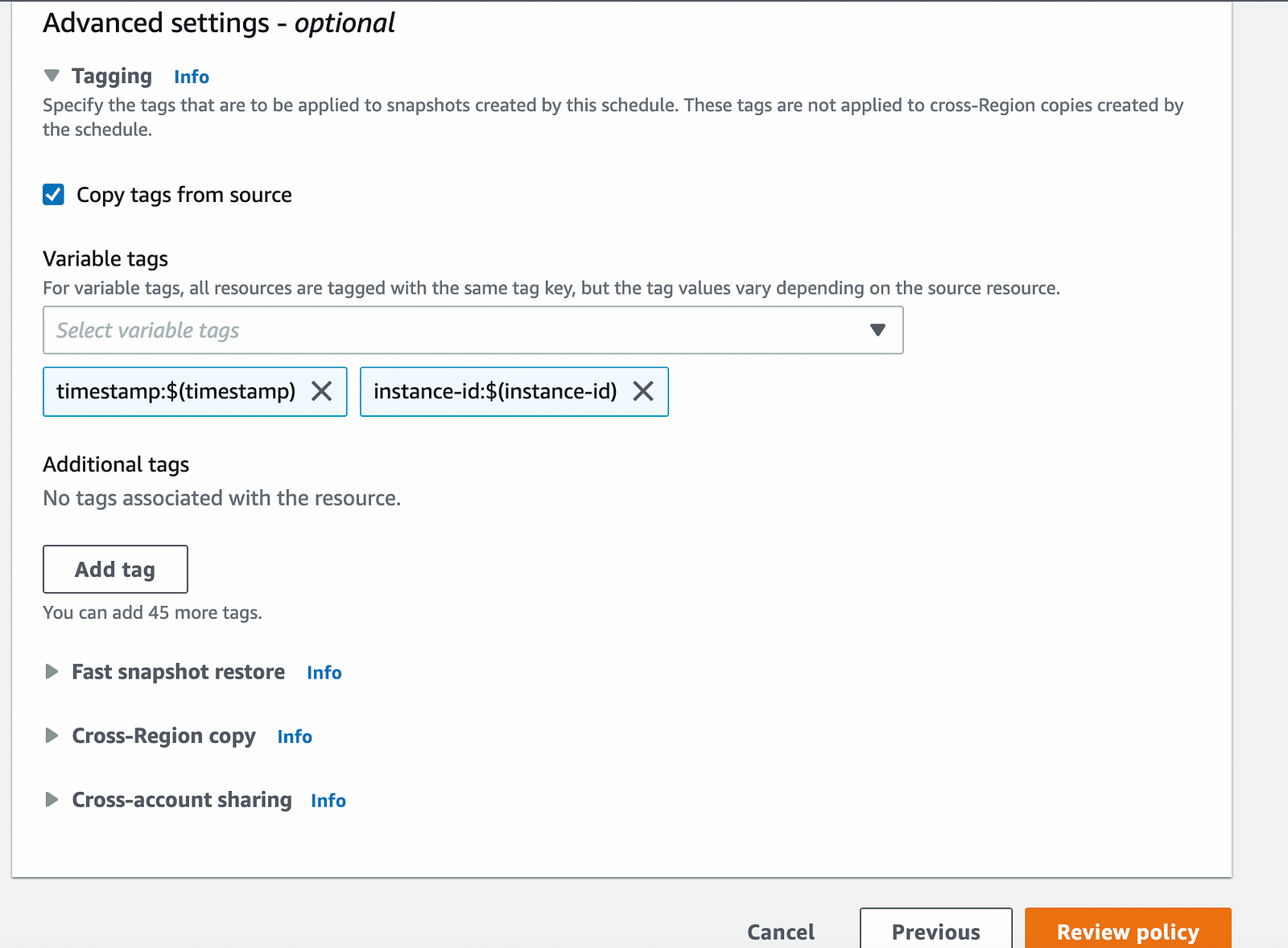1288x948 pixels.
Task: Select the timestamp:$(timestamp) tag chip
Action: click(176, 391)
